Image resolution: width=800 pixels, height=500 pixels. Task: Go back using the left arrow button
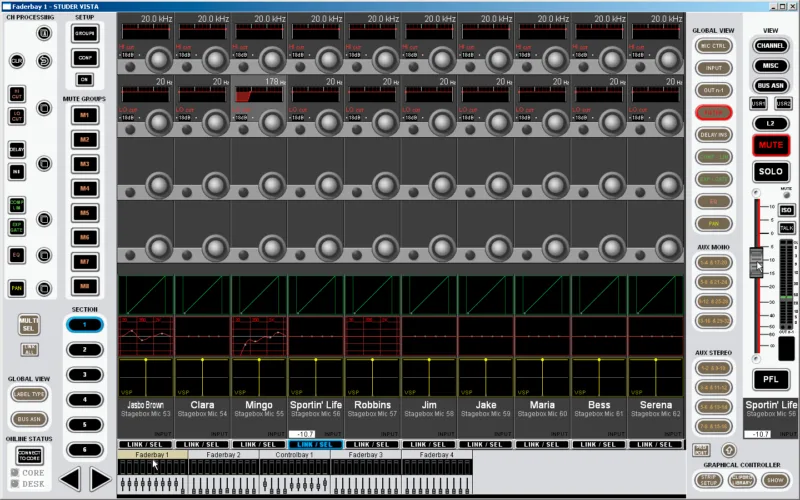(x=70, y=479)
